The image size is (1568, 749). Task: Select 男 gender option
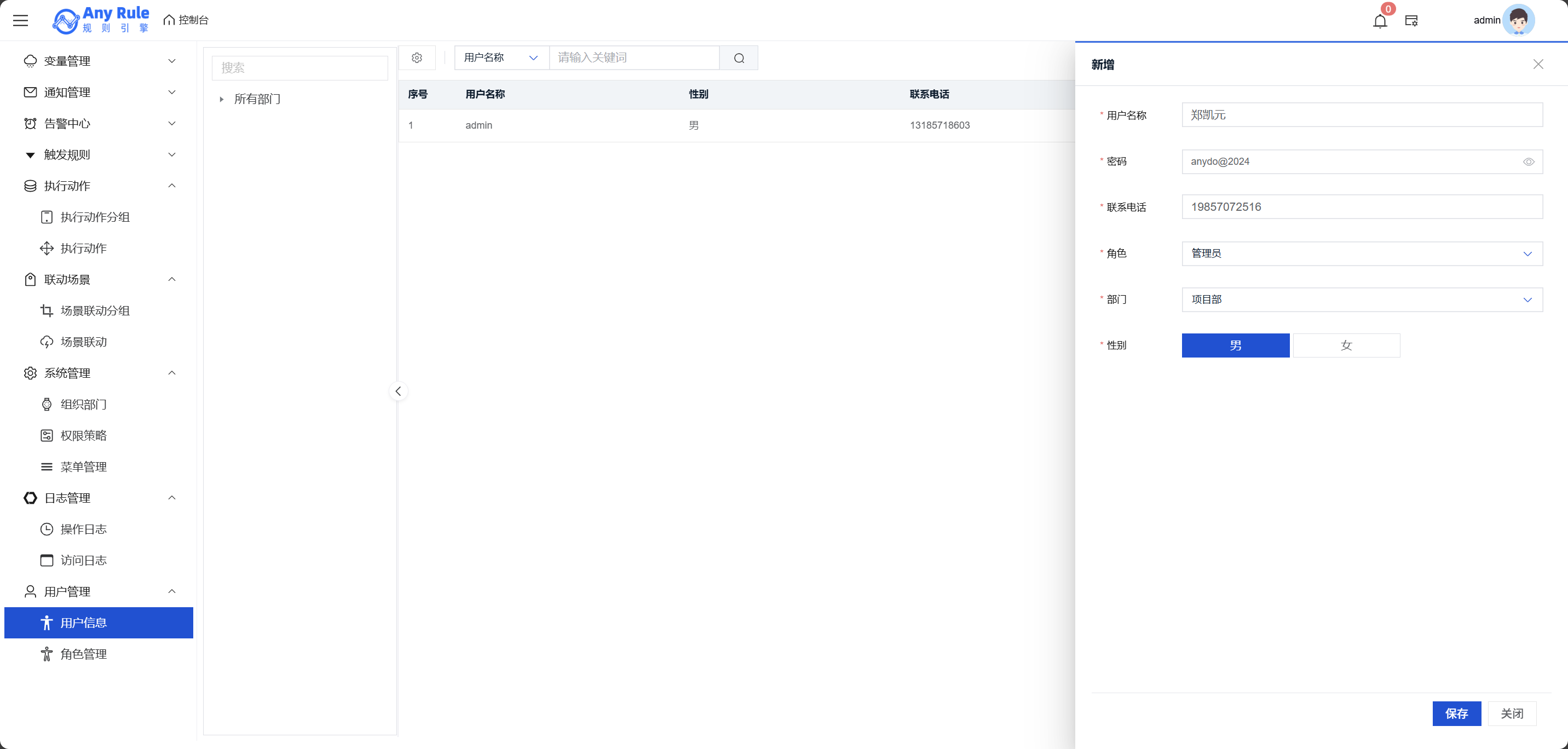[1235, 345]
